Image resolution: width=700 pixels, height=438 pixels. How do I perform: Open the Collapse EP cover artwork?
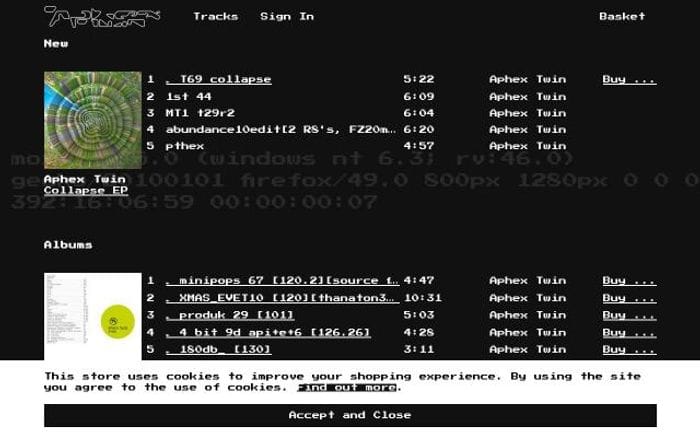[x=93, y=120]
